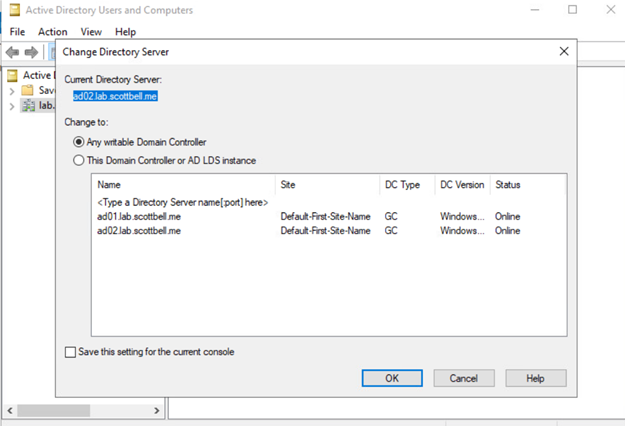This screenshot has width=625, height=426.
Task: Open the View menu
Action: 91,32
